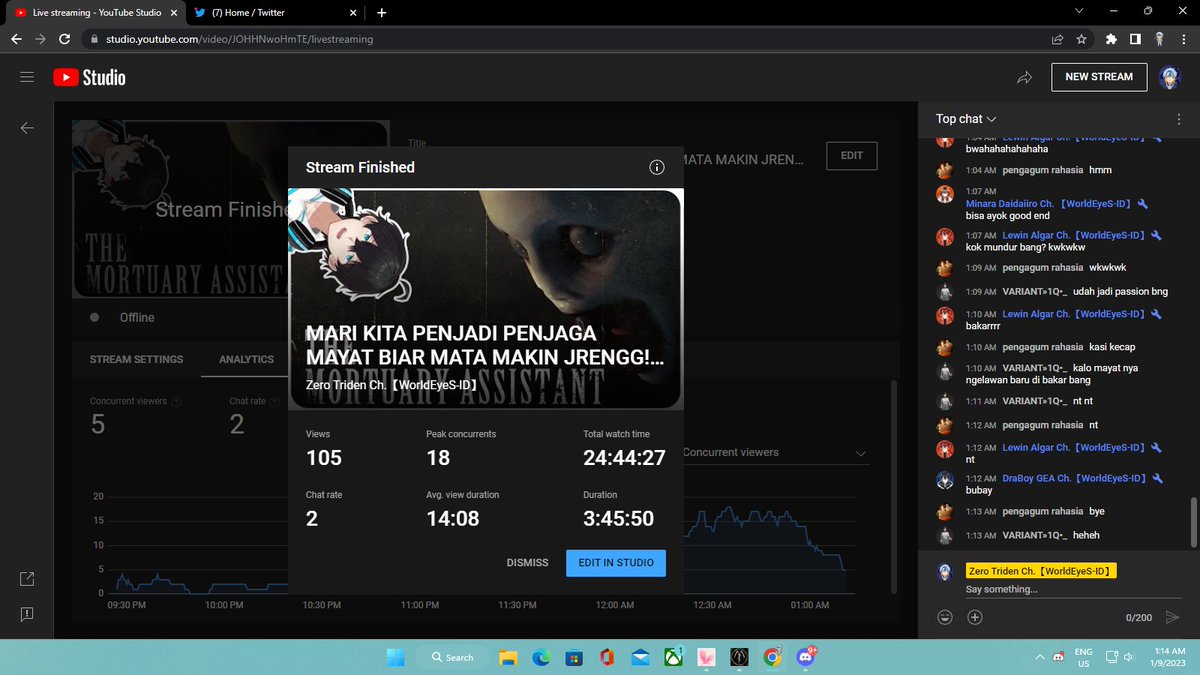Click the DISMISS button
1200x675 pixels.
(527, 563)
